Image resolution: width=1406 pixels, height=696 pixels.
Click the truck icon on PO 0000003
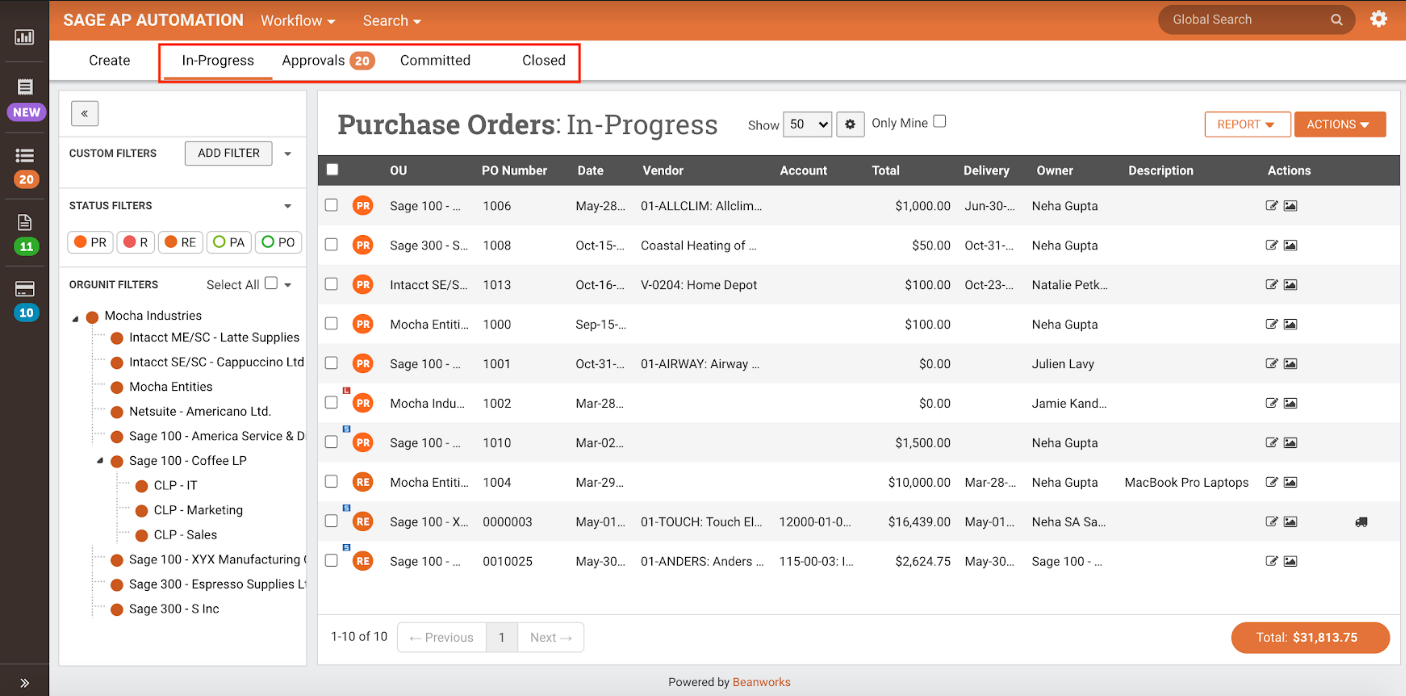(x=1361, y=522)
